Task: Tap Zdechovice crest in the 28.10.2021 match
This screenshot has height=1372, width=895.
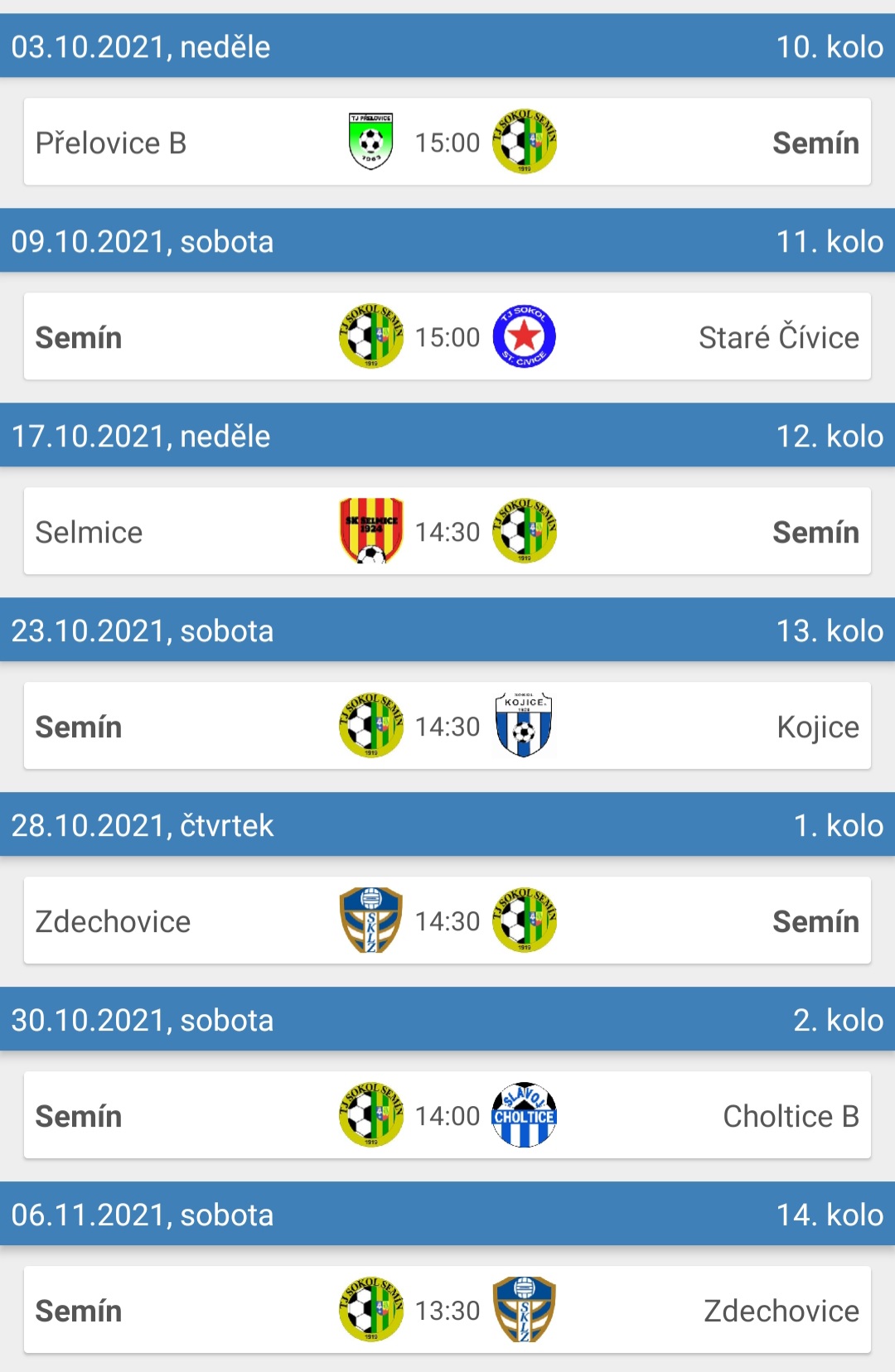Action: pos(370,920)
